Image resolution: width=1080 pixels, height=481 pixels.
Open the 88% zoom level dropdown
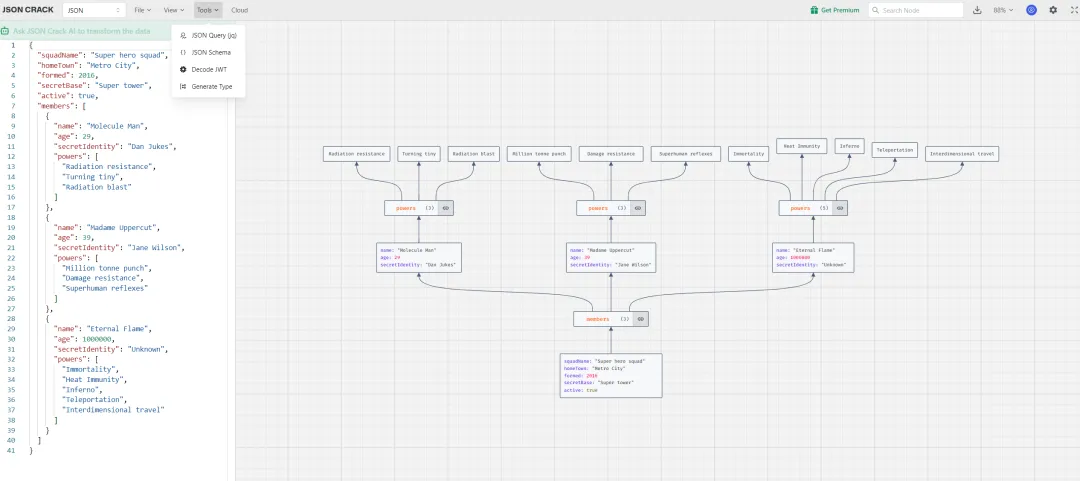coord(1003,10)
